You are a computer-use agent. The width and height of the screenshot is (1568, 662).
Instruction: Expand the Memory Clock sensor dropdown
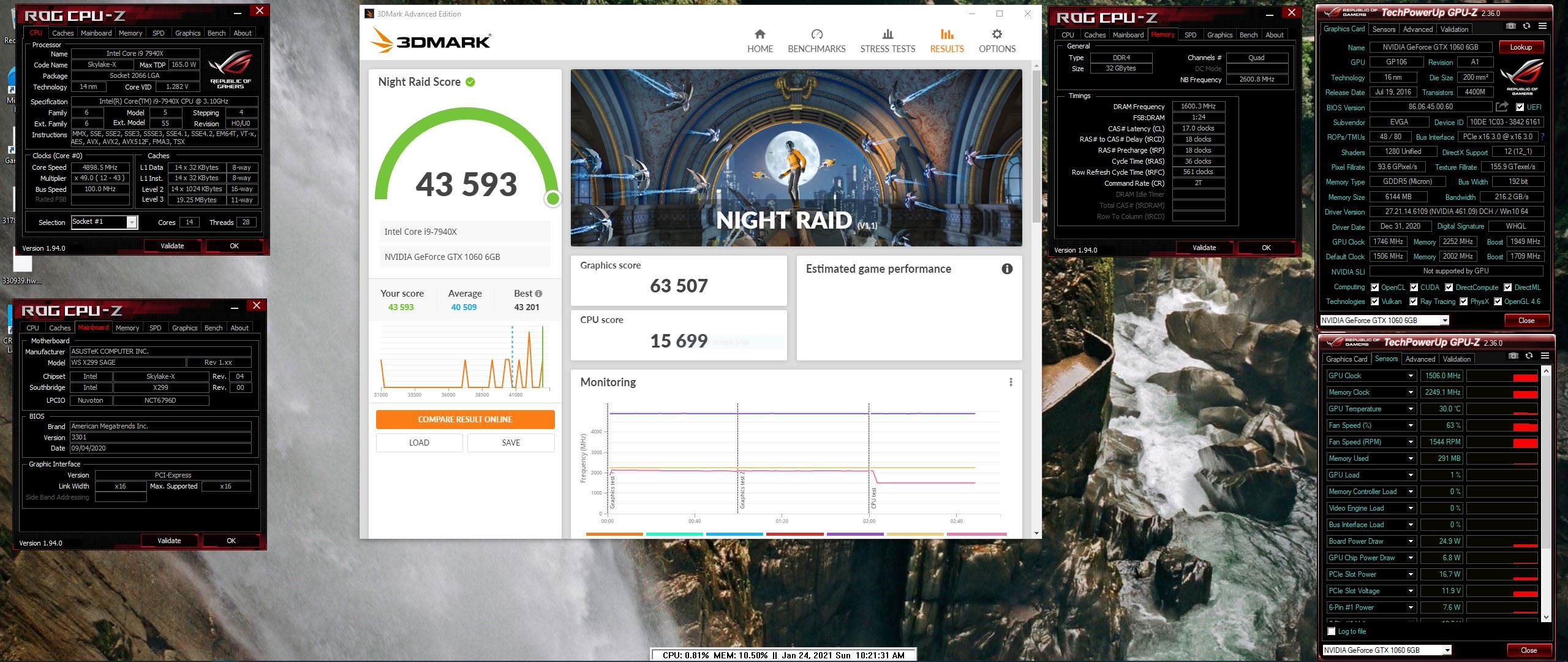click(x=1411, y=392)
